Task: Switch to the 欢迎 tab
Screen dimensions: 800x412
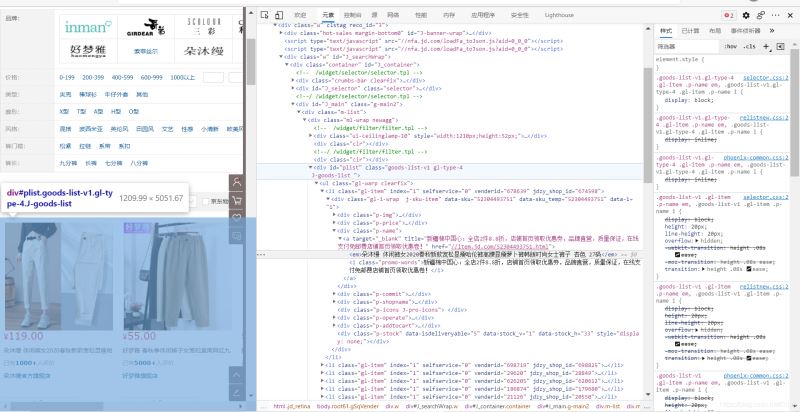Action: (301, 15)
